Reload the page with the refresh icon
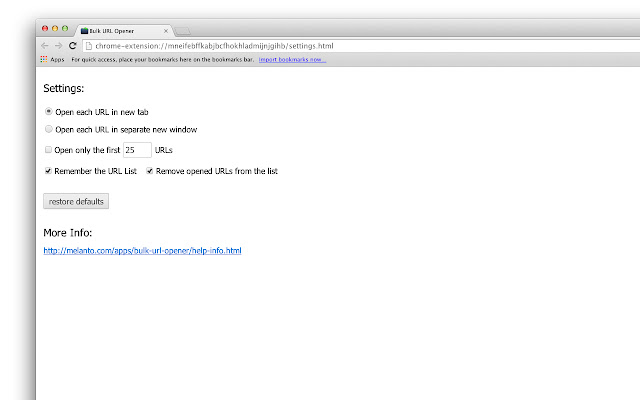Screen dimensions: 640x400 point(73,46)
